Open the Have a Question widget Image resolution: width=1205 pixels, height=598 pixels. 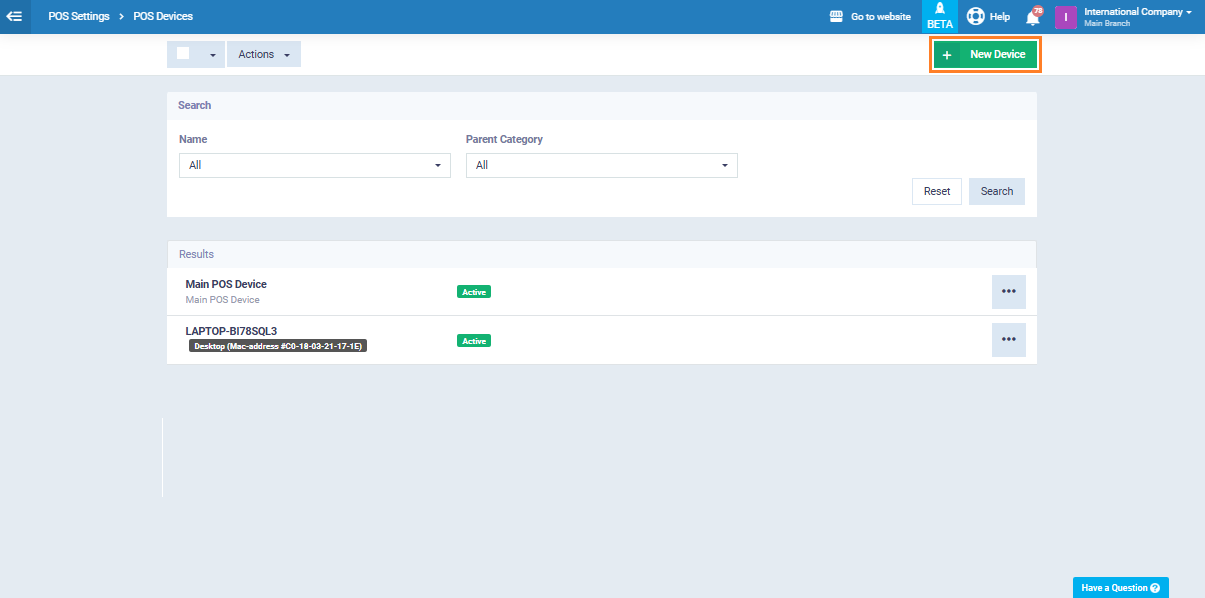pyautogui.click(x=1120, y=588)
